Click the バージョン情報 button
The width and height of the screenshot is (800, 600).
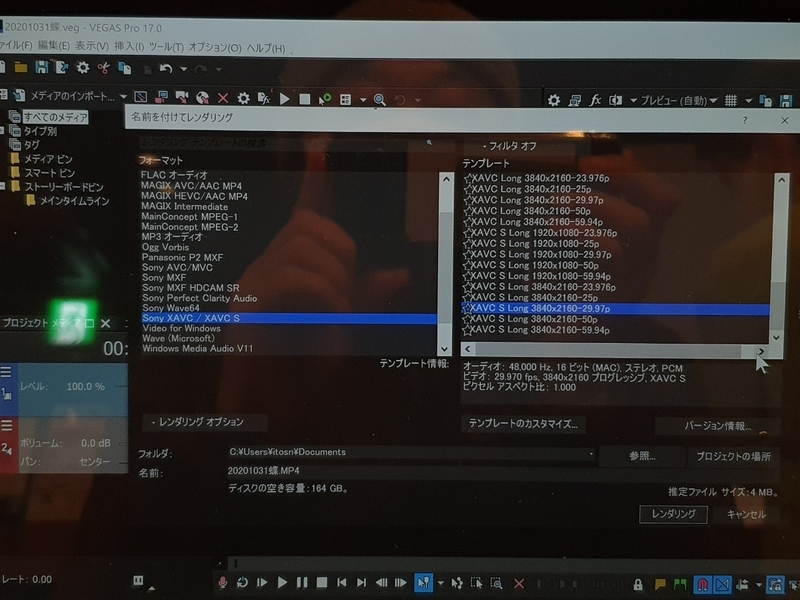(x=717, y=426)
